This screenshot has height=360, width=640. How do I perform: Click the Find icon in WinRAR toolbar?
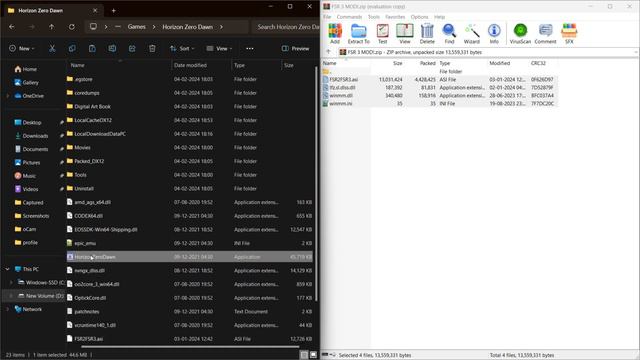point(449,33)
